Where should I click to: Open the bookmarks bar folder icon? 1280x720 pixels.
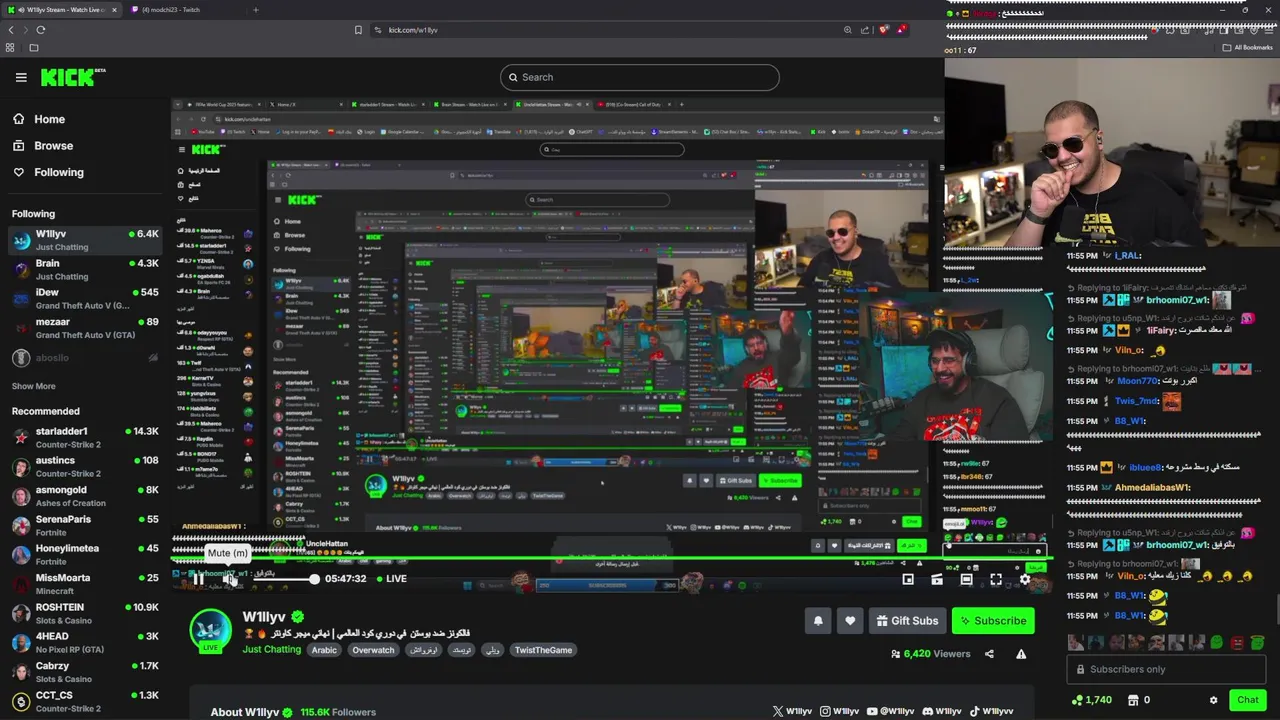click(x=33, y=48)
